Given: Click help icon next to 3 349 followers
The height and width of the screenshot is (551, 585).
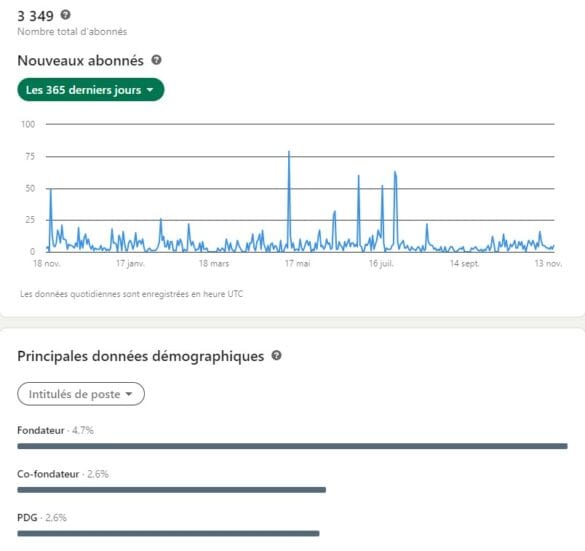Looking at the screenshot, I should pyautogui.click(x=66, y=15).
